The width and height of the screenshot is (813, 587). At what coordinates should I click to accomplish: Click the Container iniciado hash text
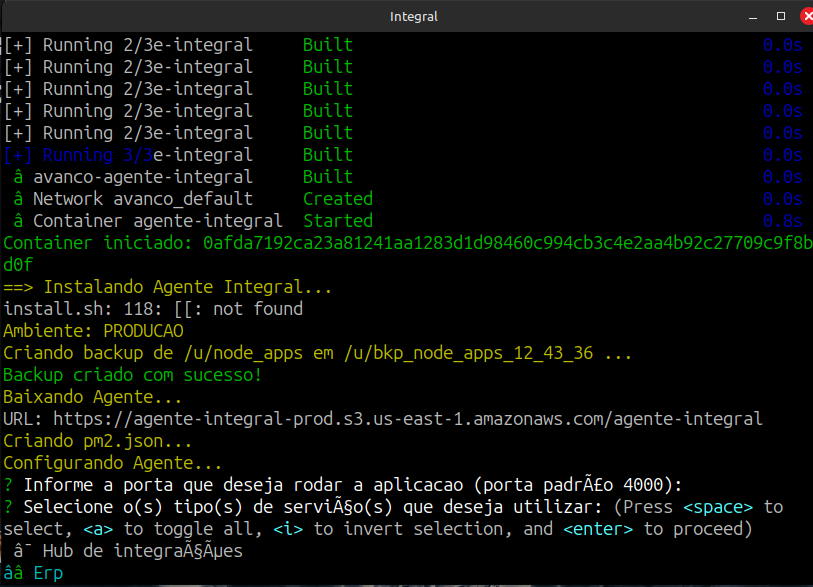(500, 243)
